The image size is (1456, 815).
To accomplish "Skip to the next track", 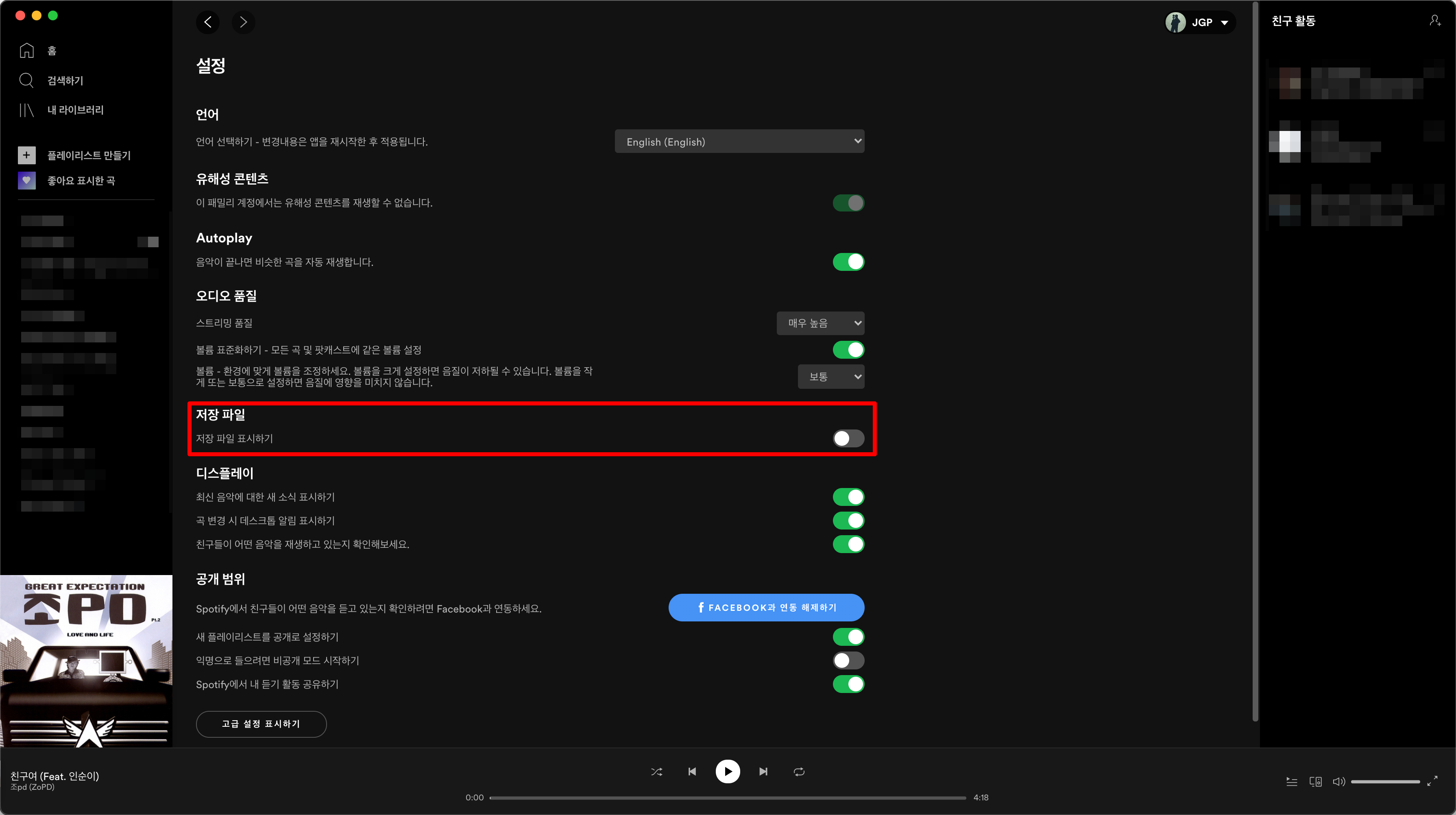I will tap(763, 771).
